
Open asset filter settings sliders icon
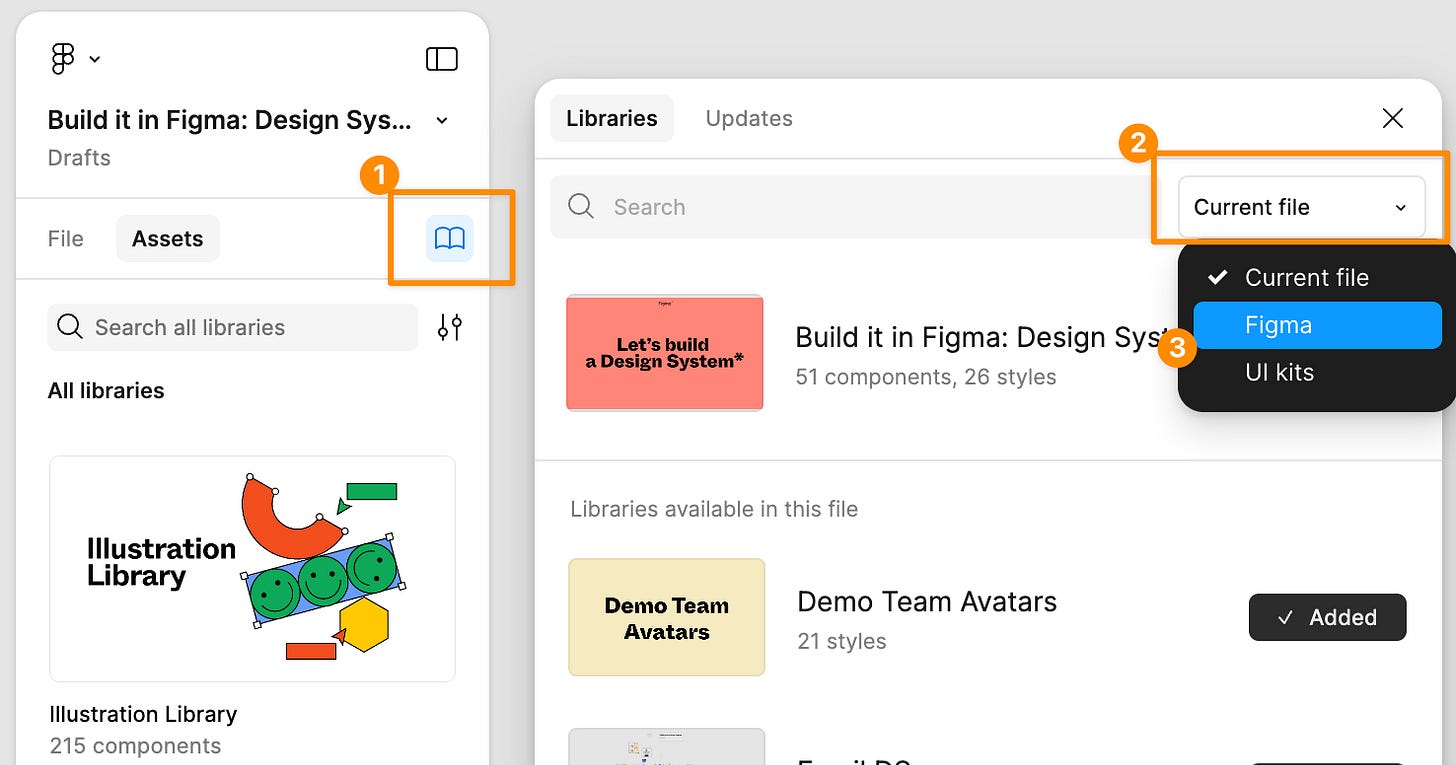pos(450,327)
